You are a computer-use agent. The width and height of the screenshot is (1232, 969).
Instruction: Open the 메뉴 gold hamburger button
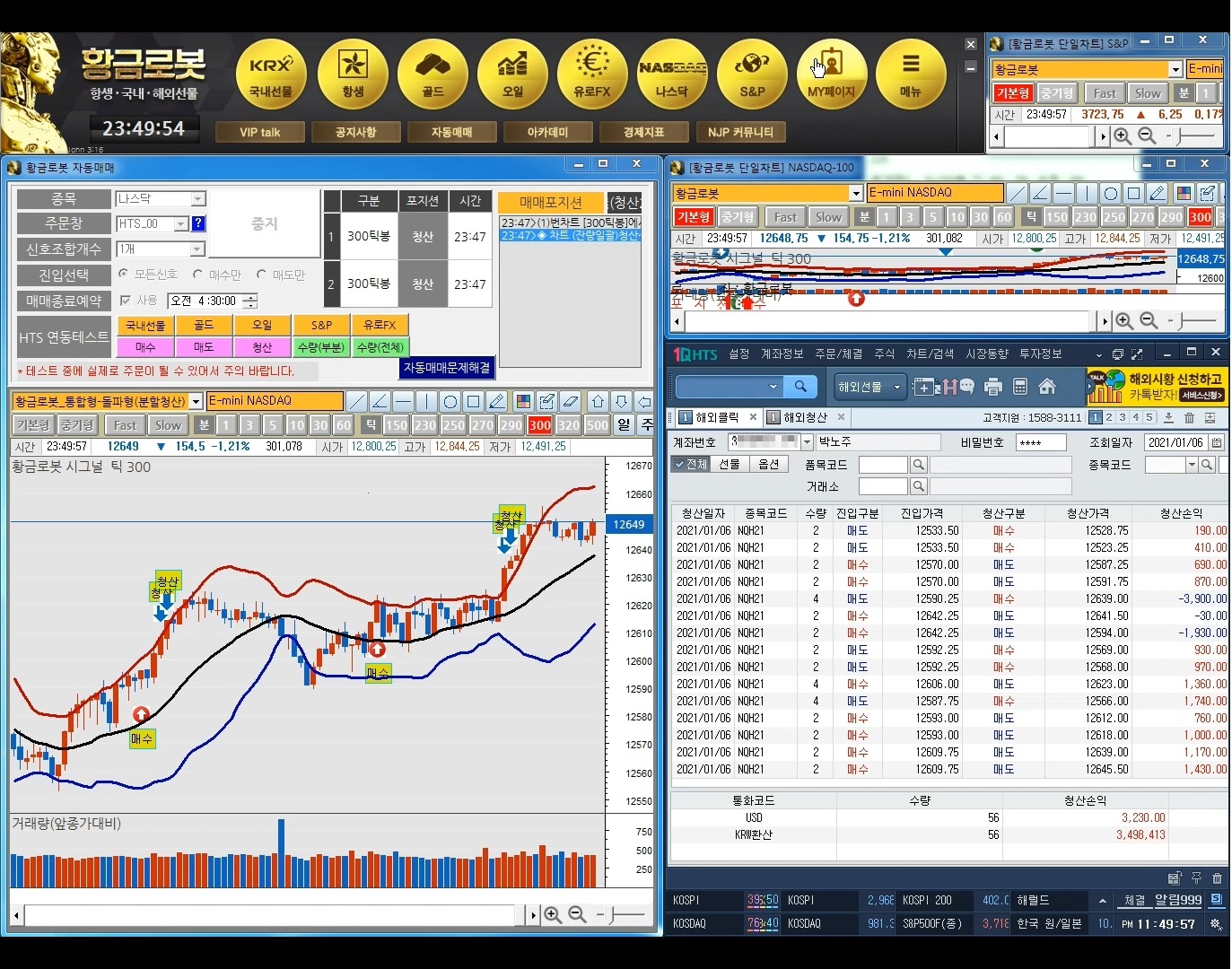[x=911, y=74]
